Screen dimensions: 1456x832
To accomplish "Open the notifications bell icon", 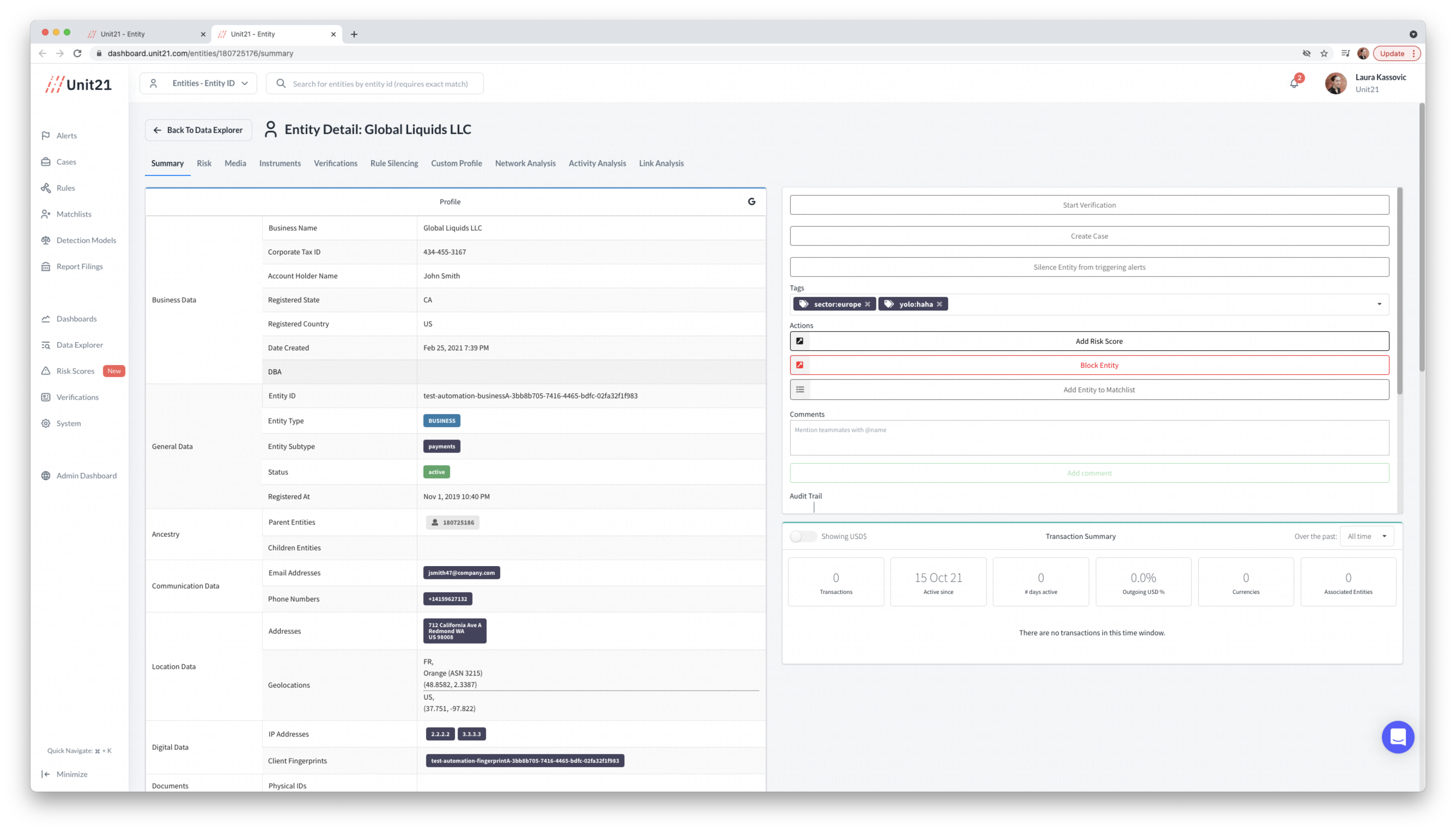I will 1294,83.
